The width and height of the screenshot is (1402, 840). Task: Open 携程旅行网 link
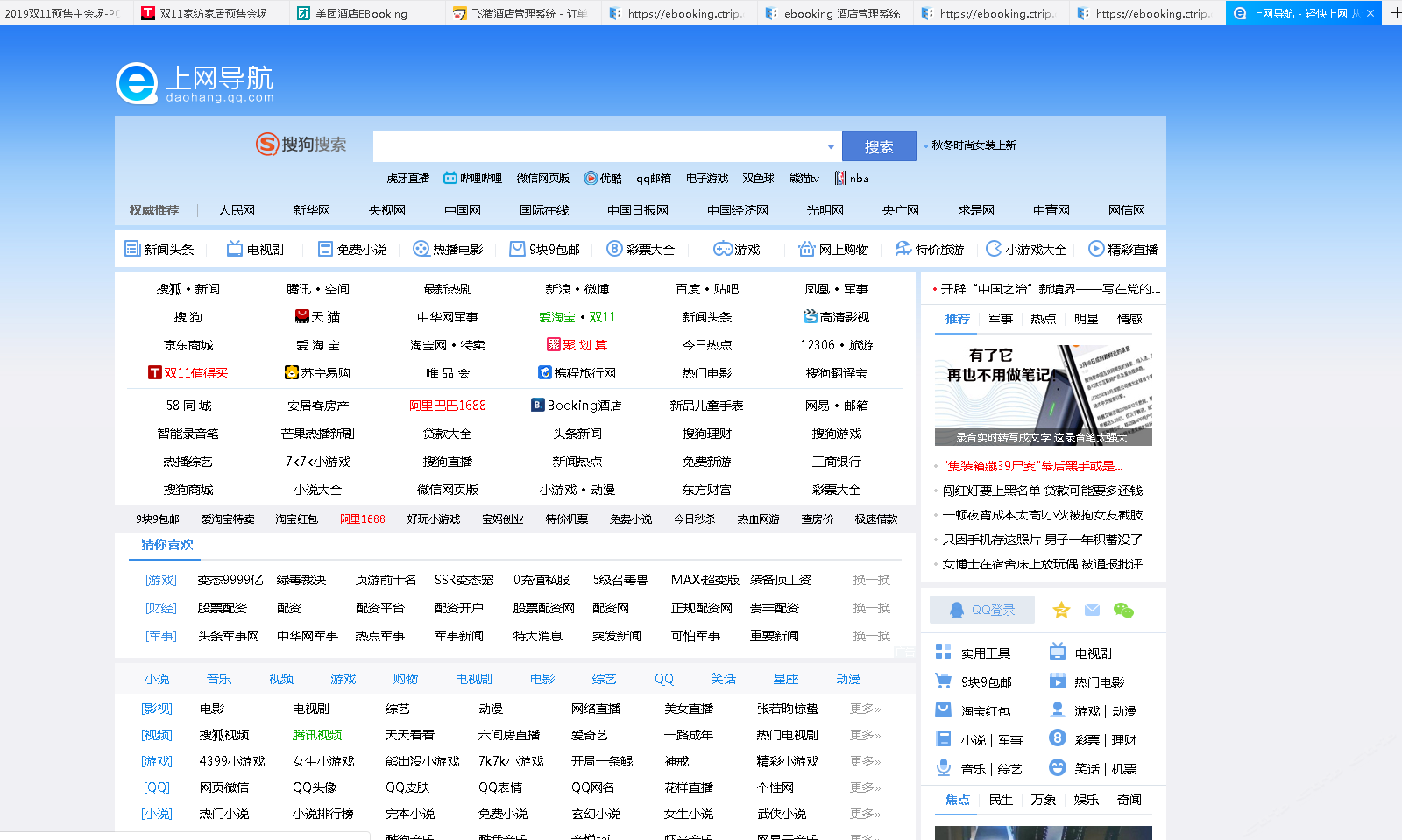(577, 373)
